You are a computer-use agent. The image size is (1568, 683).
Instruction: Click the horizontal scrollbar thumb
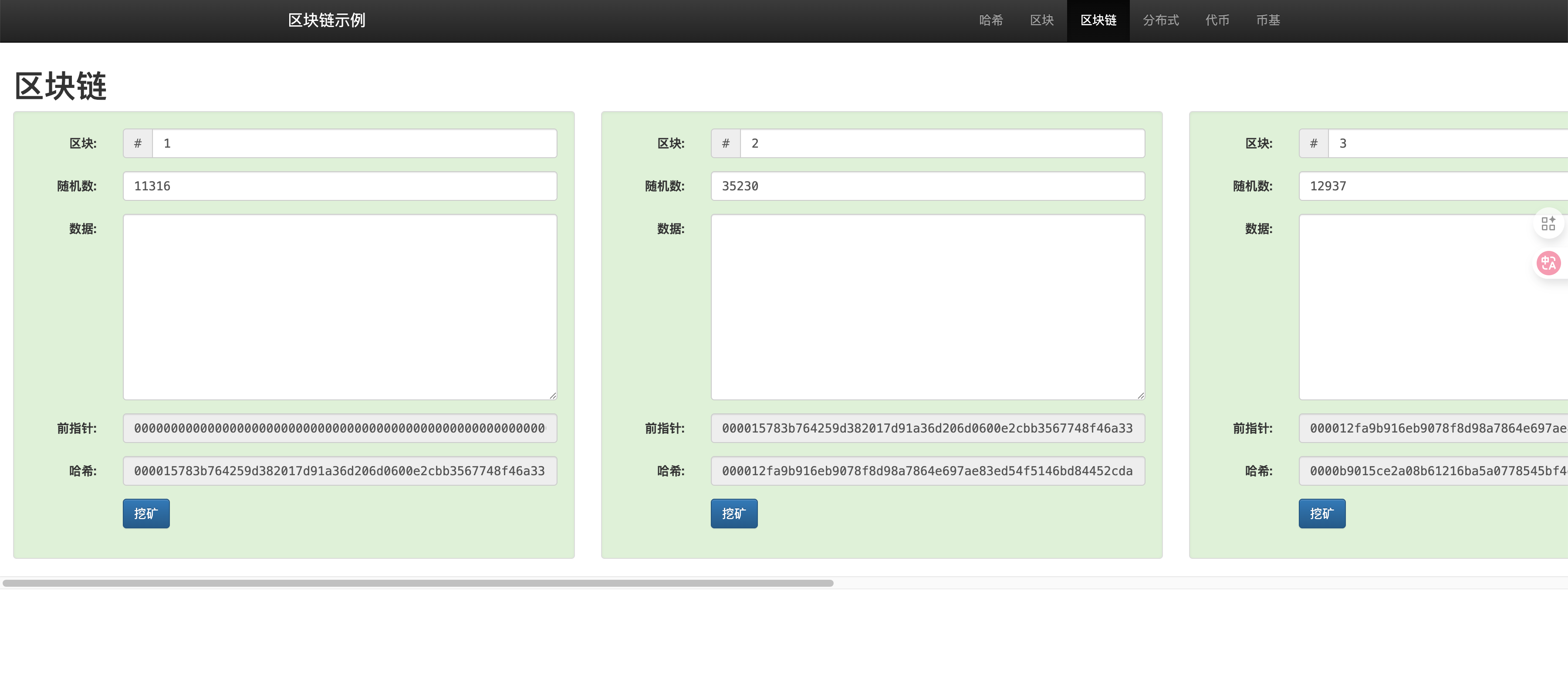(x=418, y=583)
